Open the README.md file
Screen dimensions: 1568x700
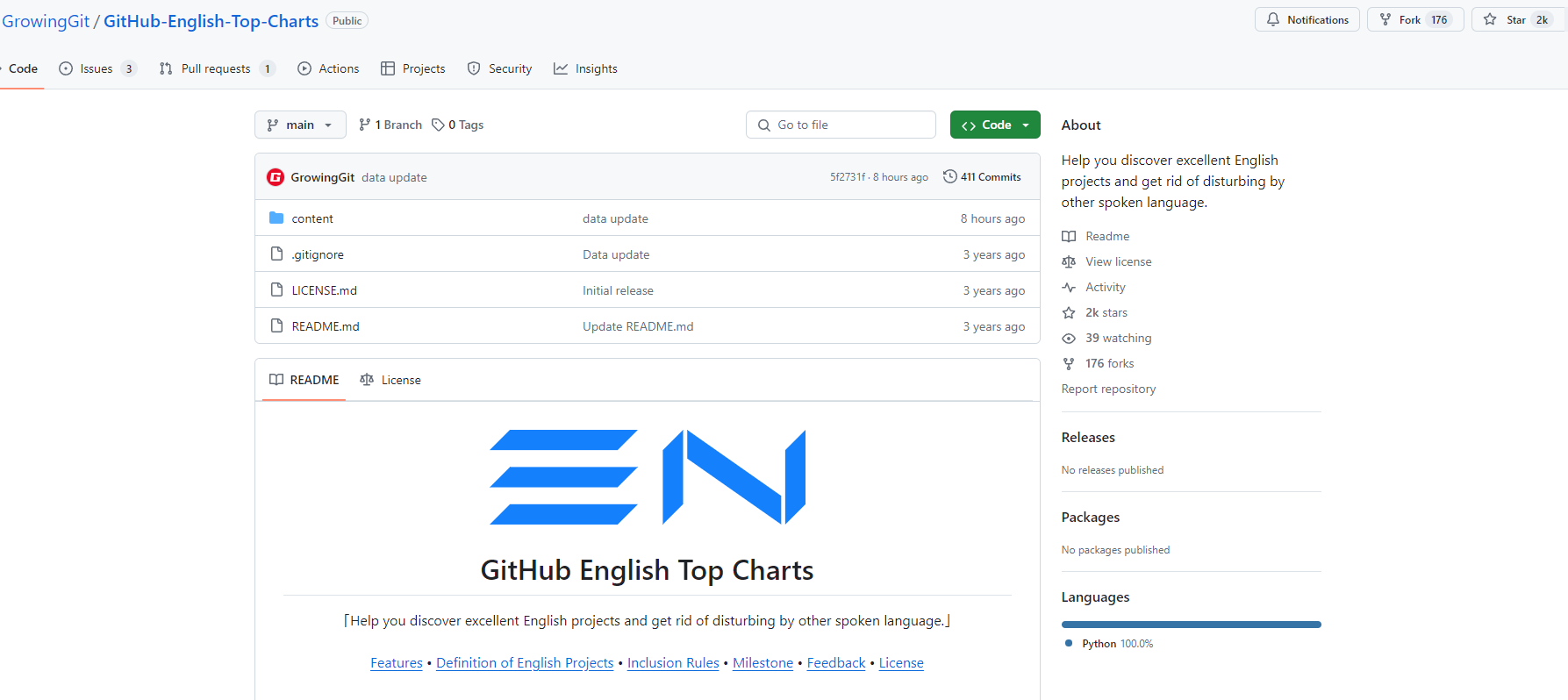326,326
